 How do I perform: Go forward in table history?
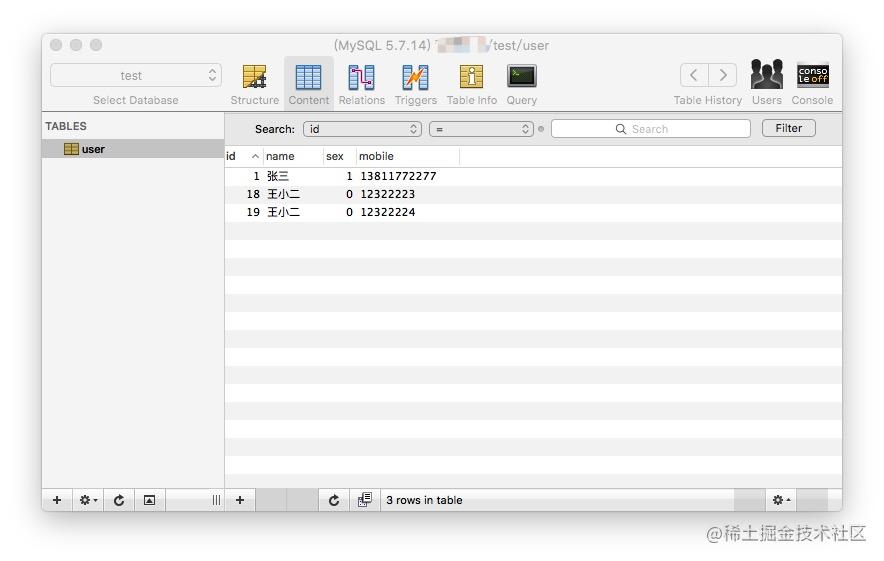click(x=723, y=75)
